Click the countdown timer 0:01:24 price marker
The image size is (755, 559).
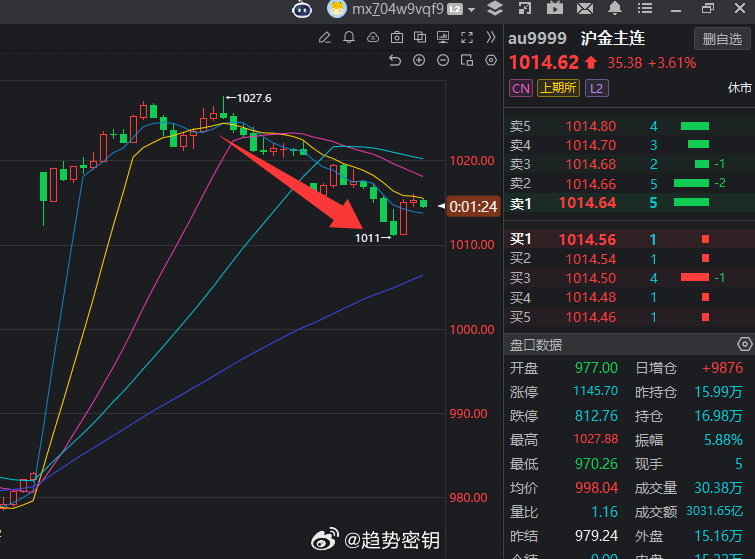[x=473, y=207]
